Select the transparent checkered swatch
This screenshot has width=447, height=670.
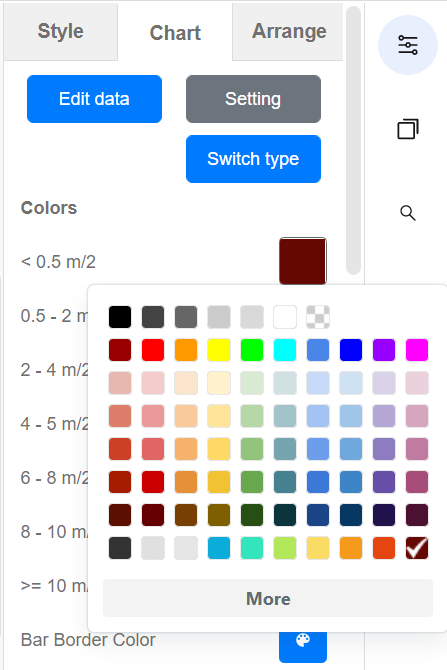318,317
